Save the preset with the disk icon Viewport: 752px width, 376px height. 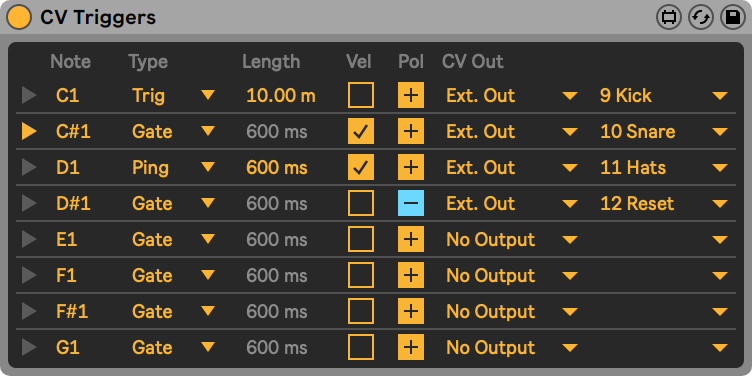733,18
